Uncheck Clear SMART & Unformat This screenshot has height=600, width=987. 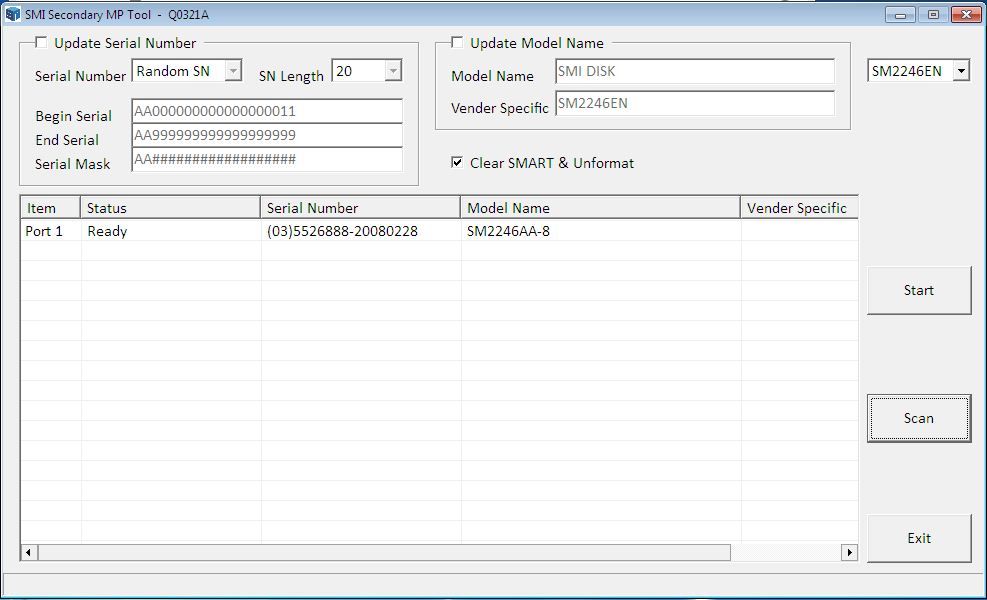pos(457,162)
